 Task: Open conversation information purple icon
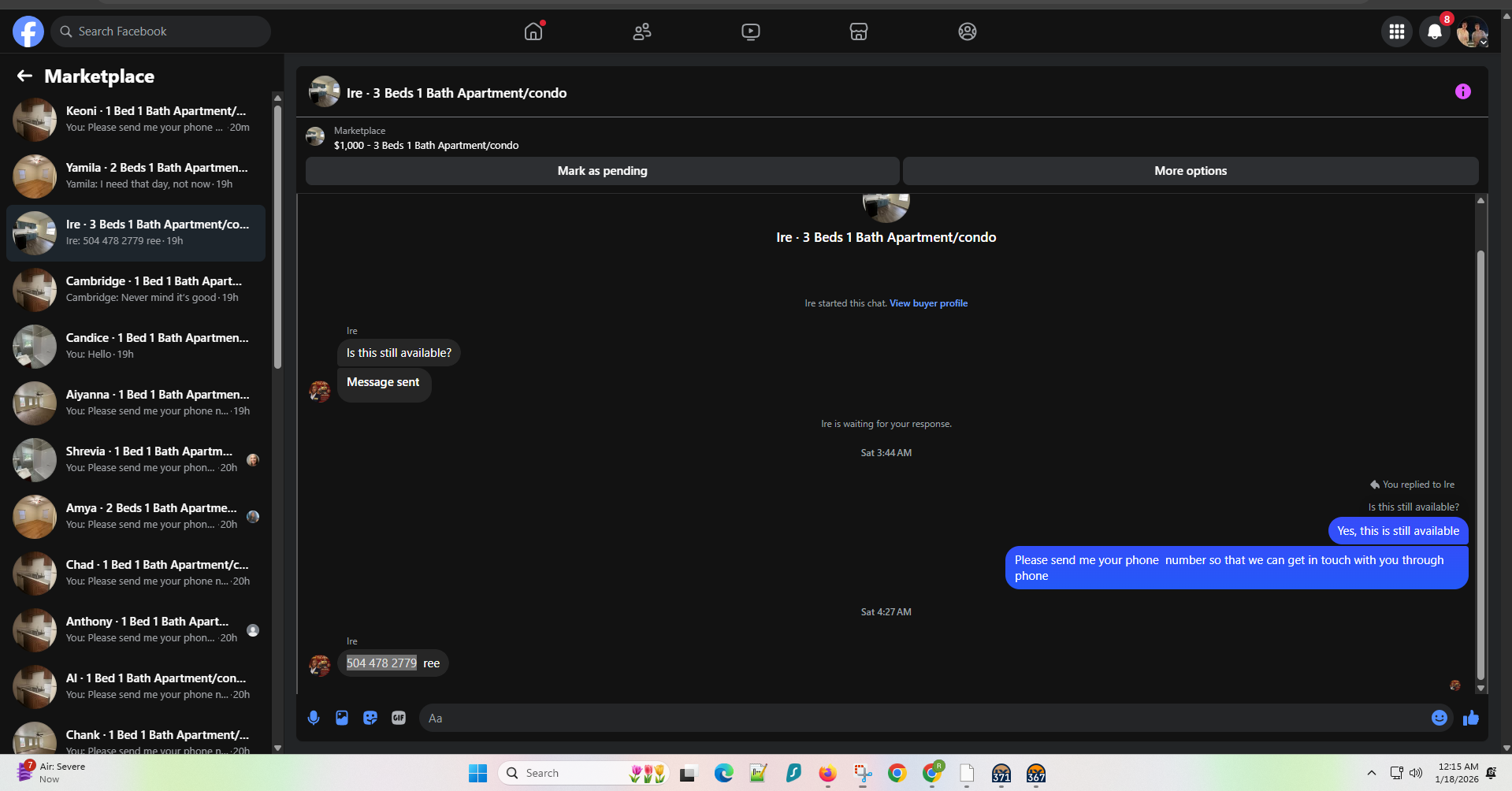(x=1463, y=91)
